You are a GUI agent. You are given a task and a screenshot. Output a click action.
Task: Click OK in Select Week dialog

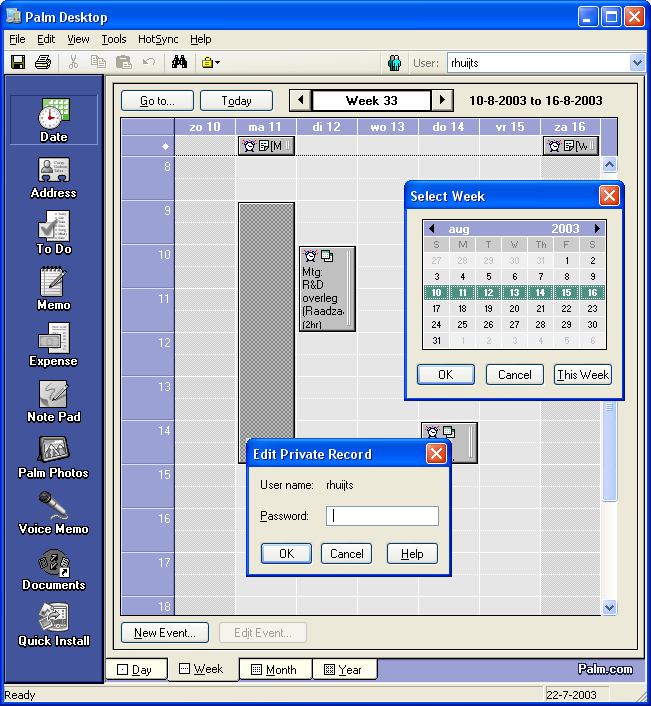click(446, 375)
